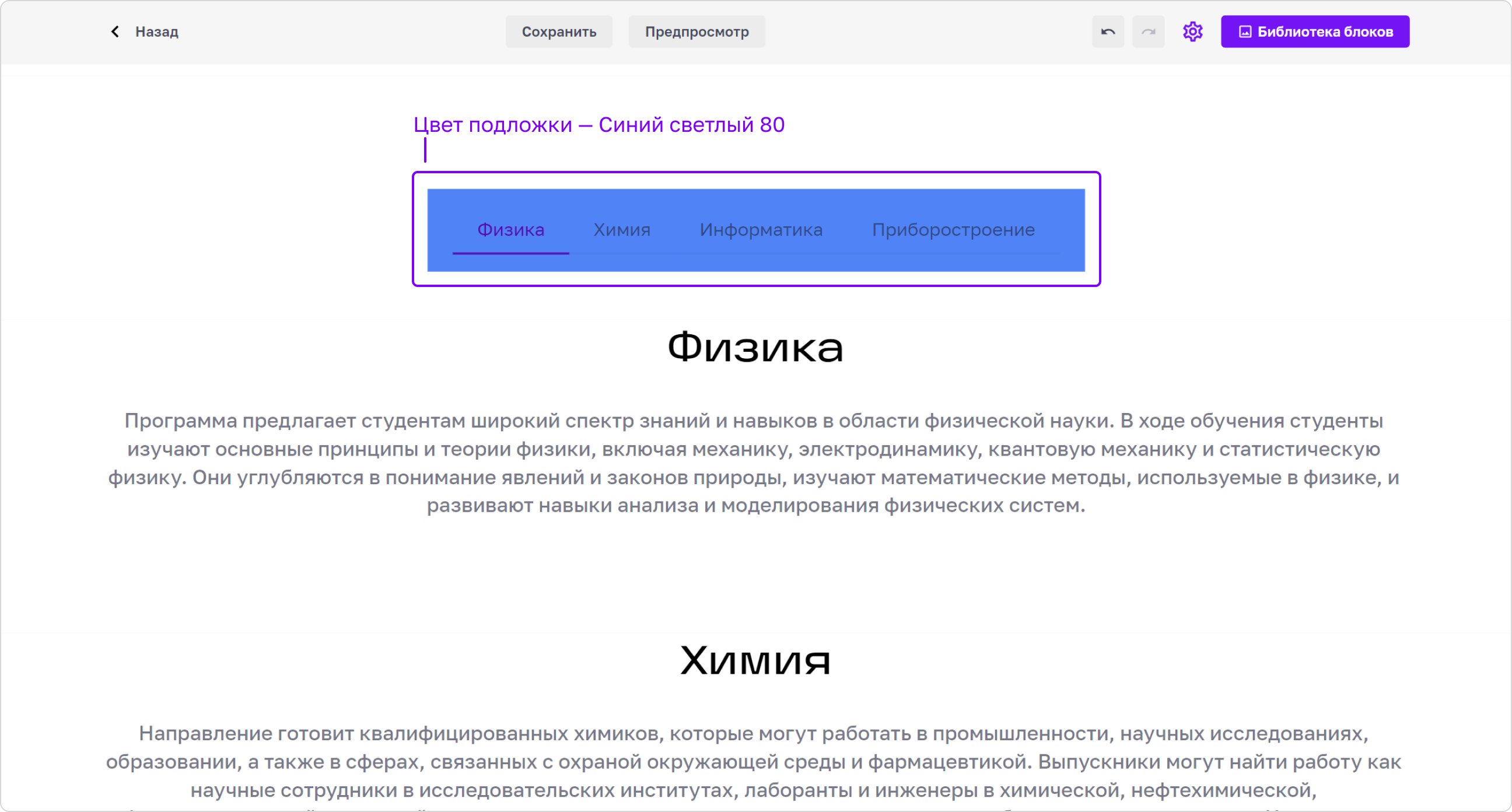Screen dimensions: 1512x812
Task: Switch to the Приборостроение tab
Action: tap(953, 230)
